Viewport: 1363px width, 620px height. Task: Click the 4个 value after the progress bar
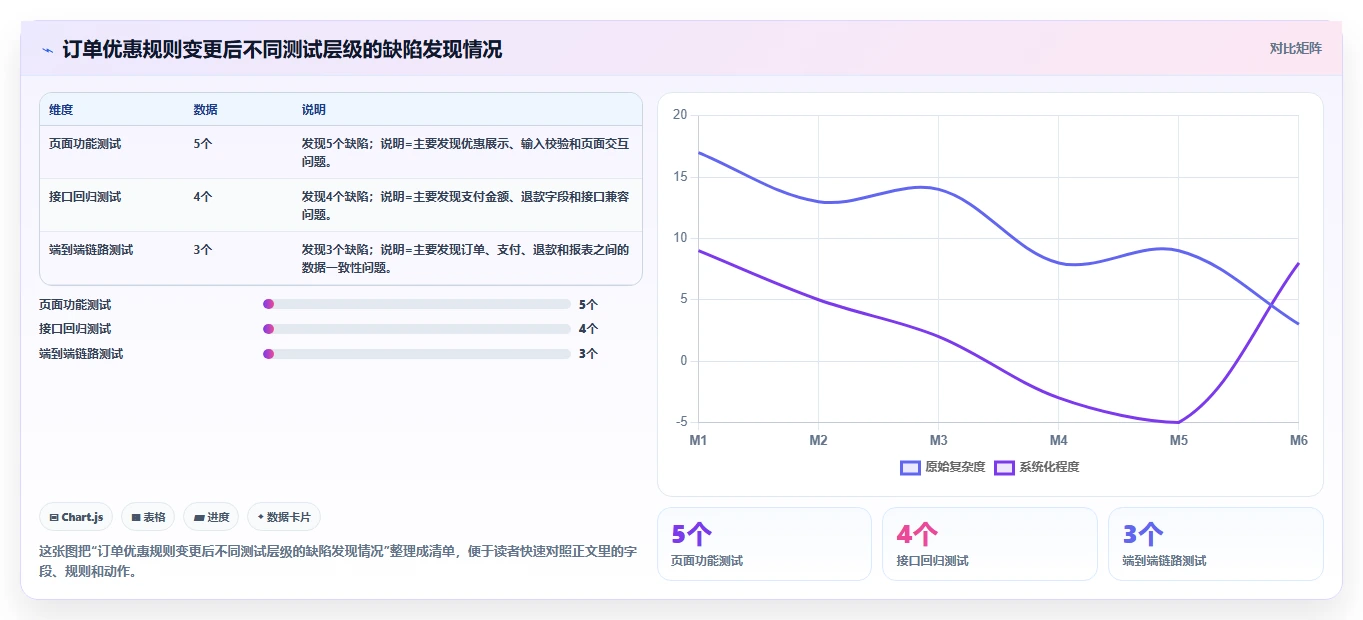point(588,329)
